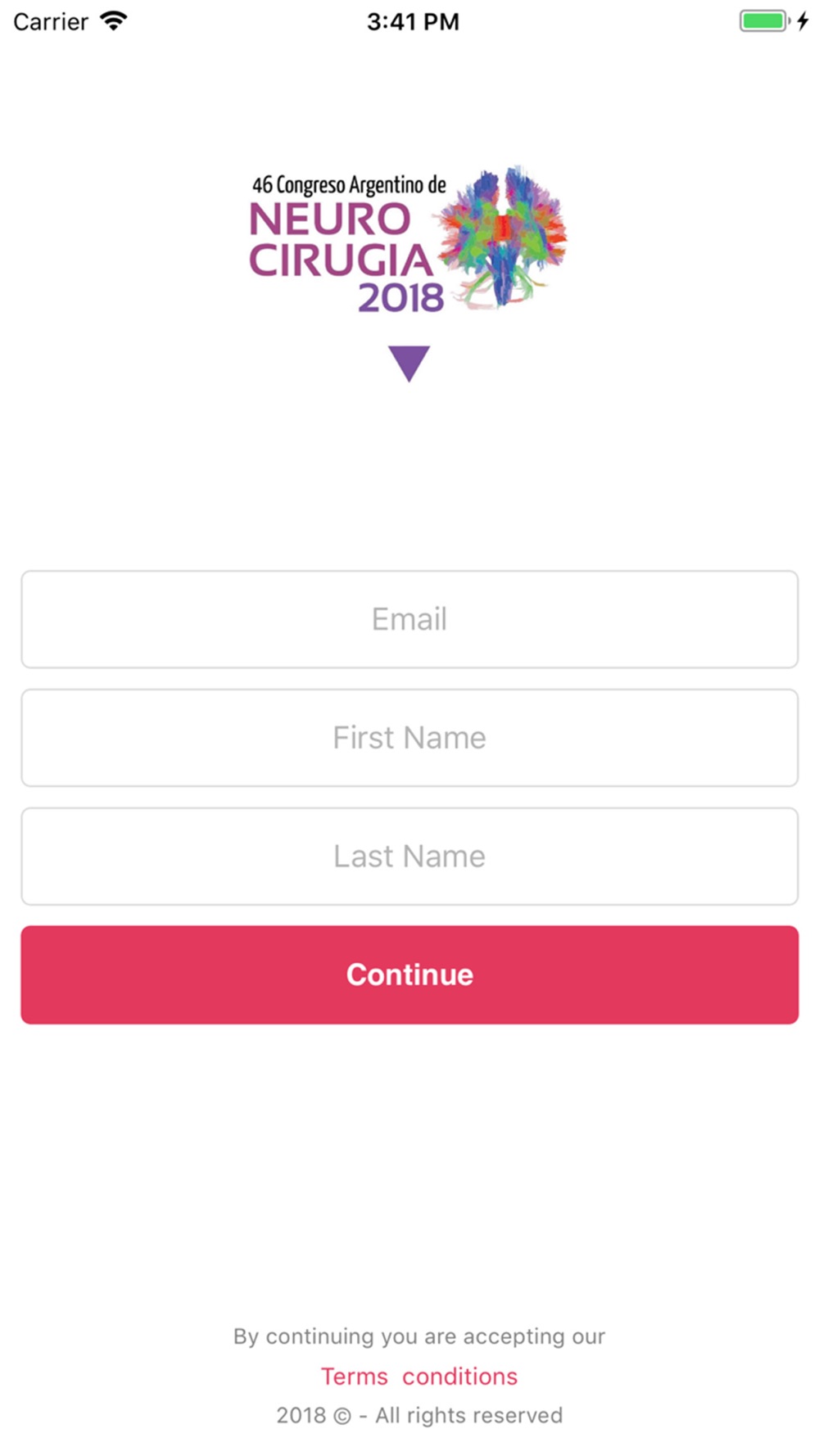Tap the purple 2018 in the logo
The width and height of the screenshot is (819, 1456).
[x=401, y=297]
